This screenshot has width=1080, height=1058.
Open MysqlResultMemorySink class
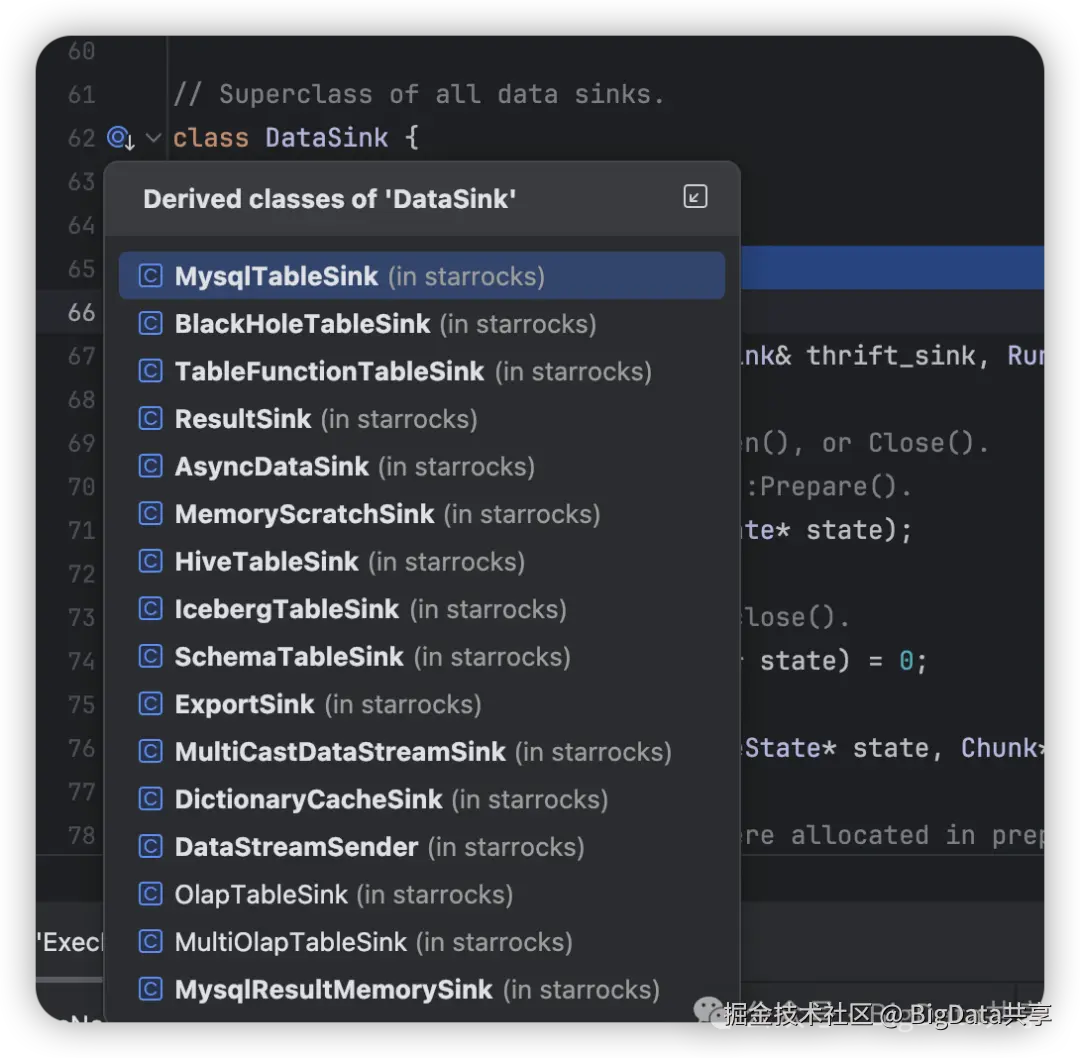point(333,990)
